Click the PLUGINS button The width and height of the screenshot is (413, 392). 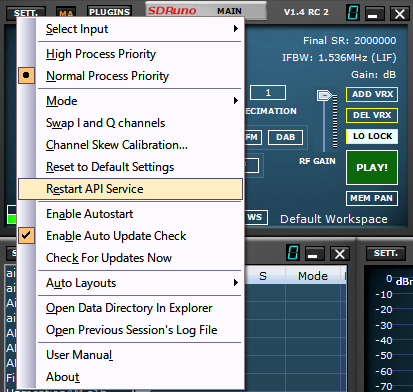[109, 12]
